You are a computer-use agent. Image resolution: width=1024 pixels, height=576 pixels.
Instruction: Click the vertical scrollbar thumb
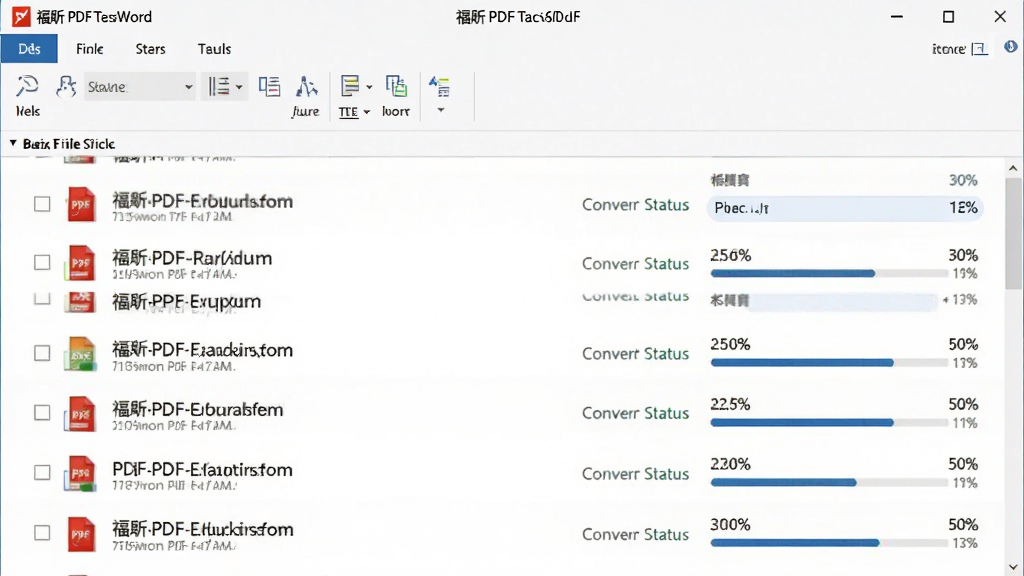[1014, 232]
